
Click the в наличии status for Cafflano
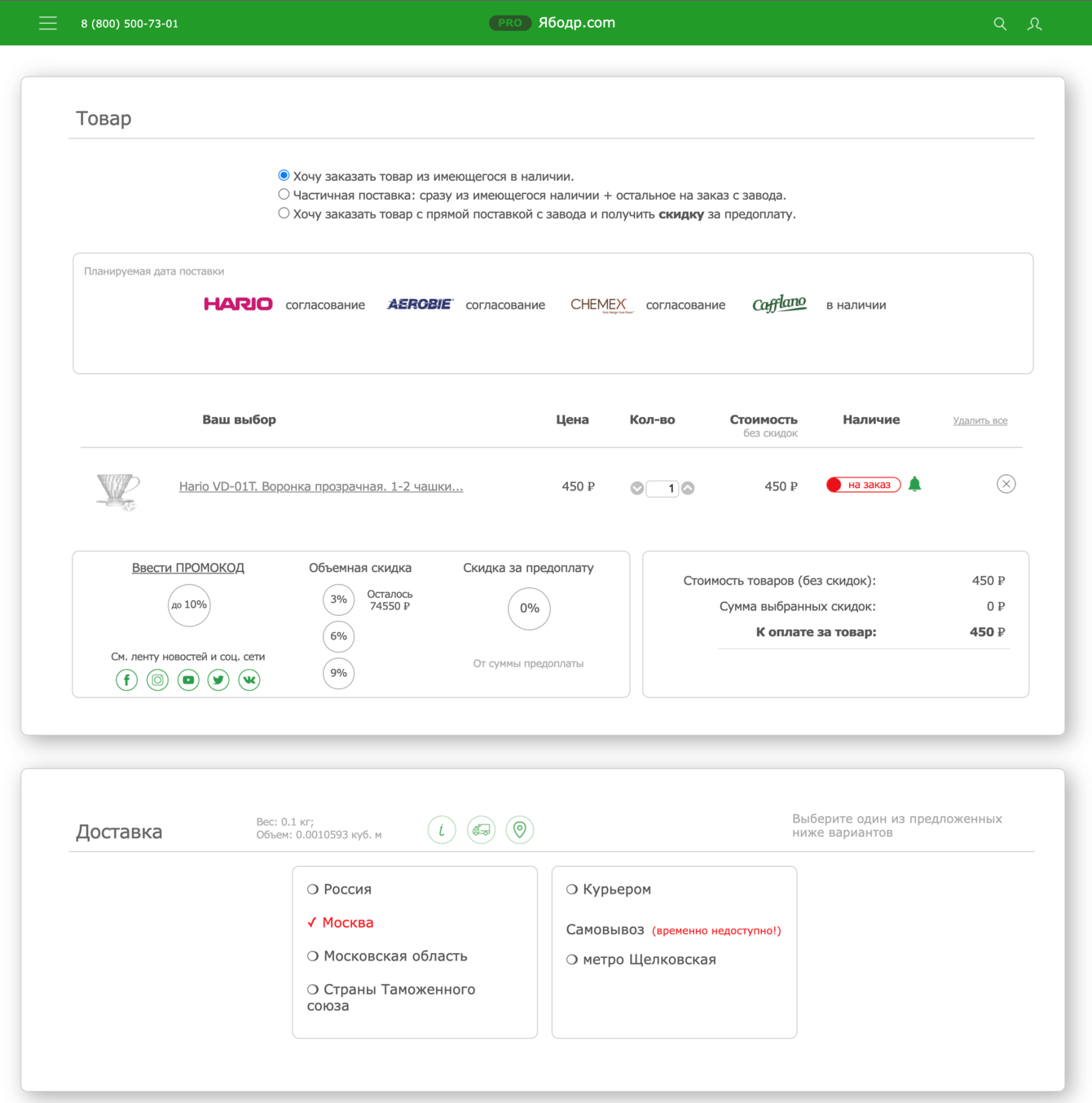tap(856, 305)
